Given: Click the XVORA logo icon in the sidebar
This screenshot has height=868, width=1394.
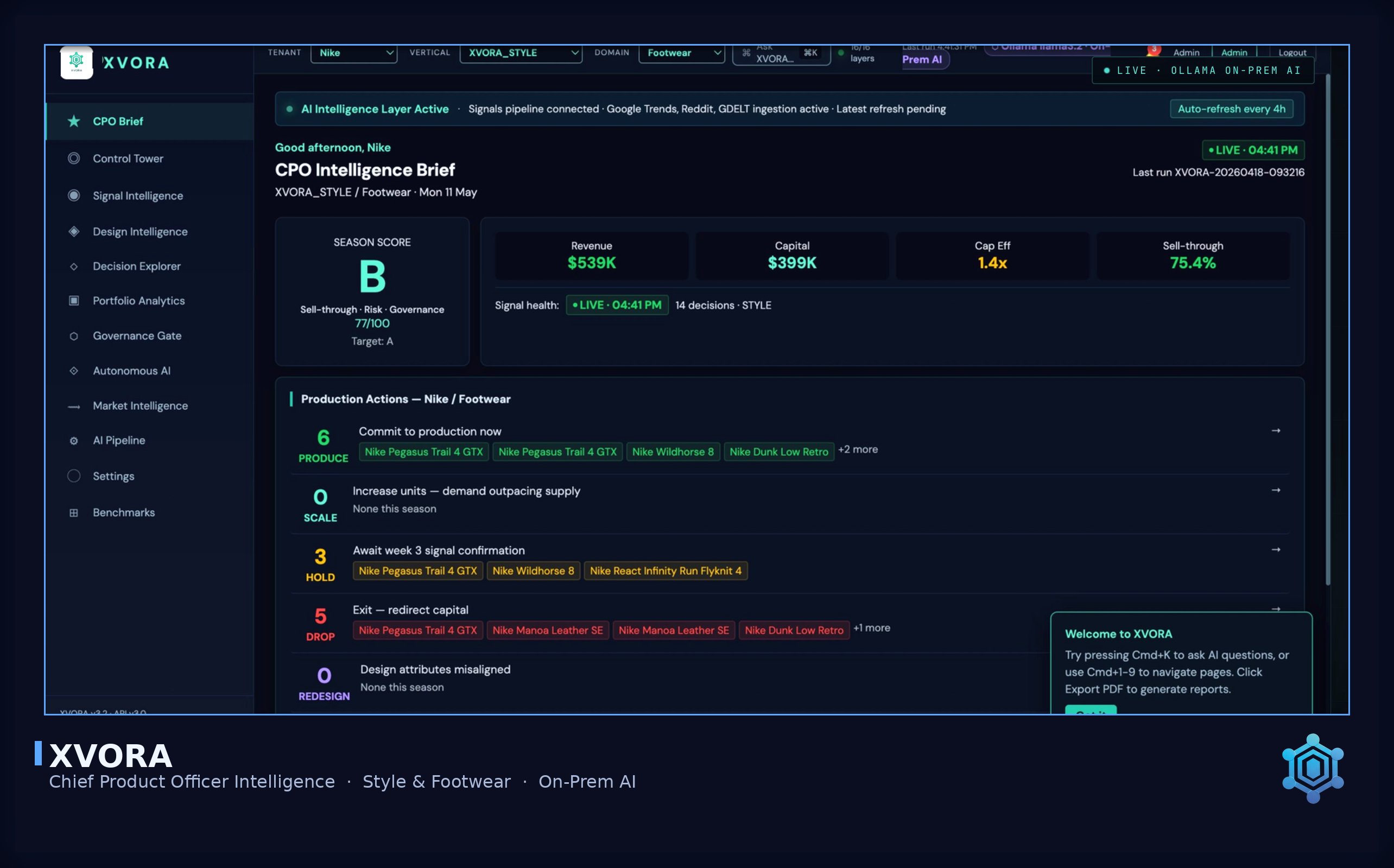Looking at the screenshot, I should [77, 62].
